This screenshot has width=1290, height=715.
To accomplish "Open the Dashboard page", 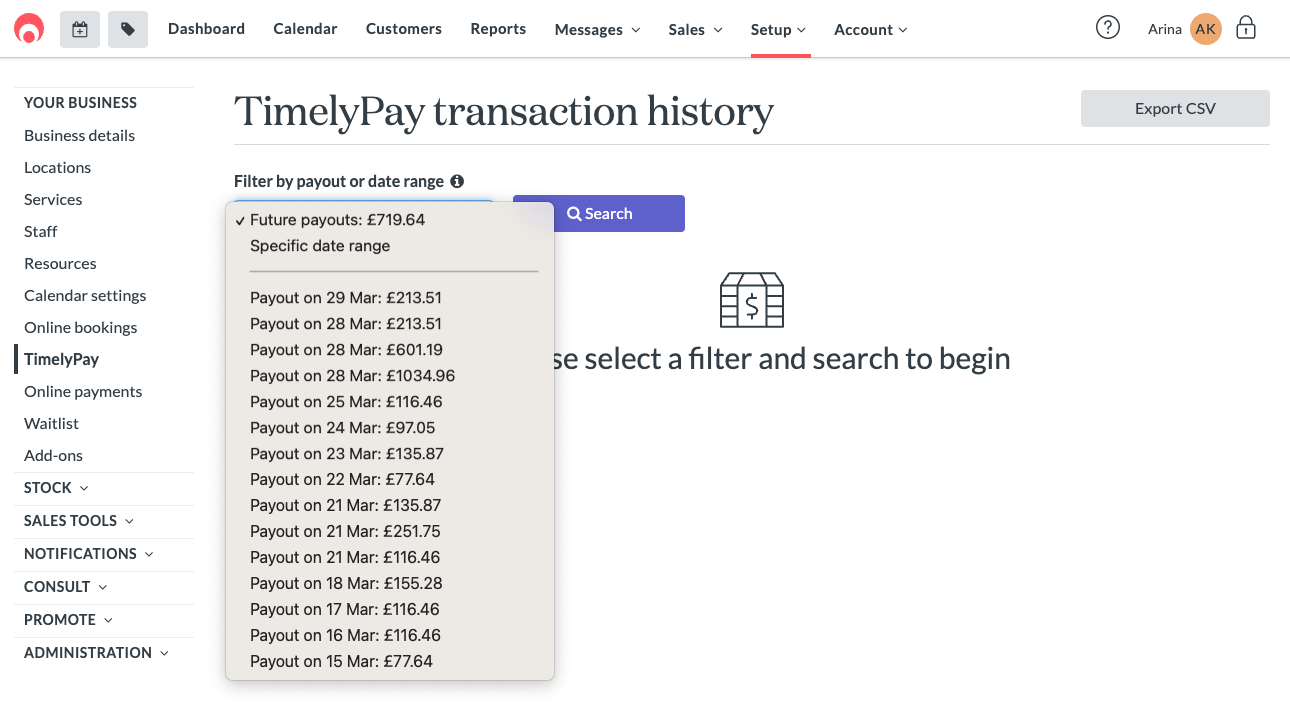I will click(x=206, y=29).
